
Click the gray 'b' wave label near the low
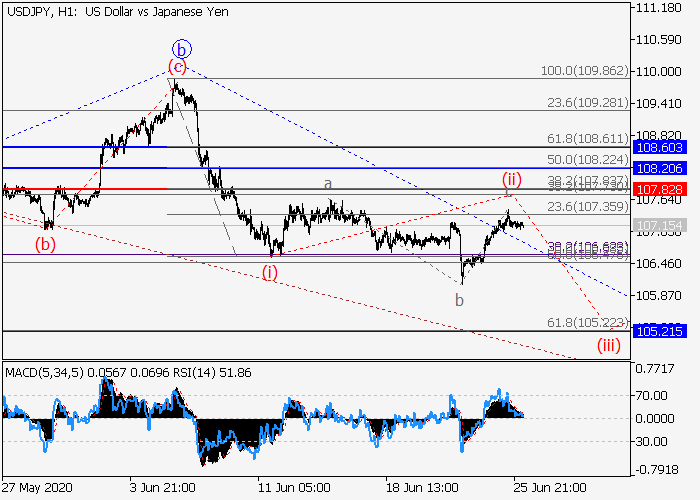coord(459,300)
